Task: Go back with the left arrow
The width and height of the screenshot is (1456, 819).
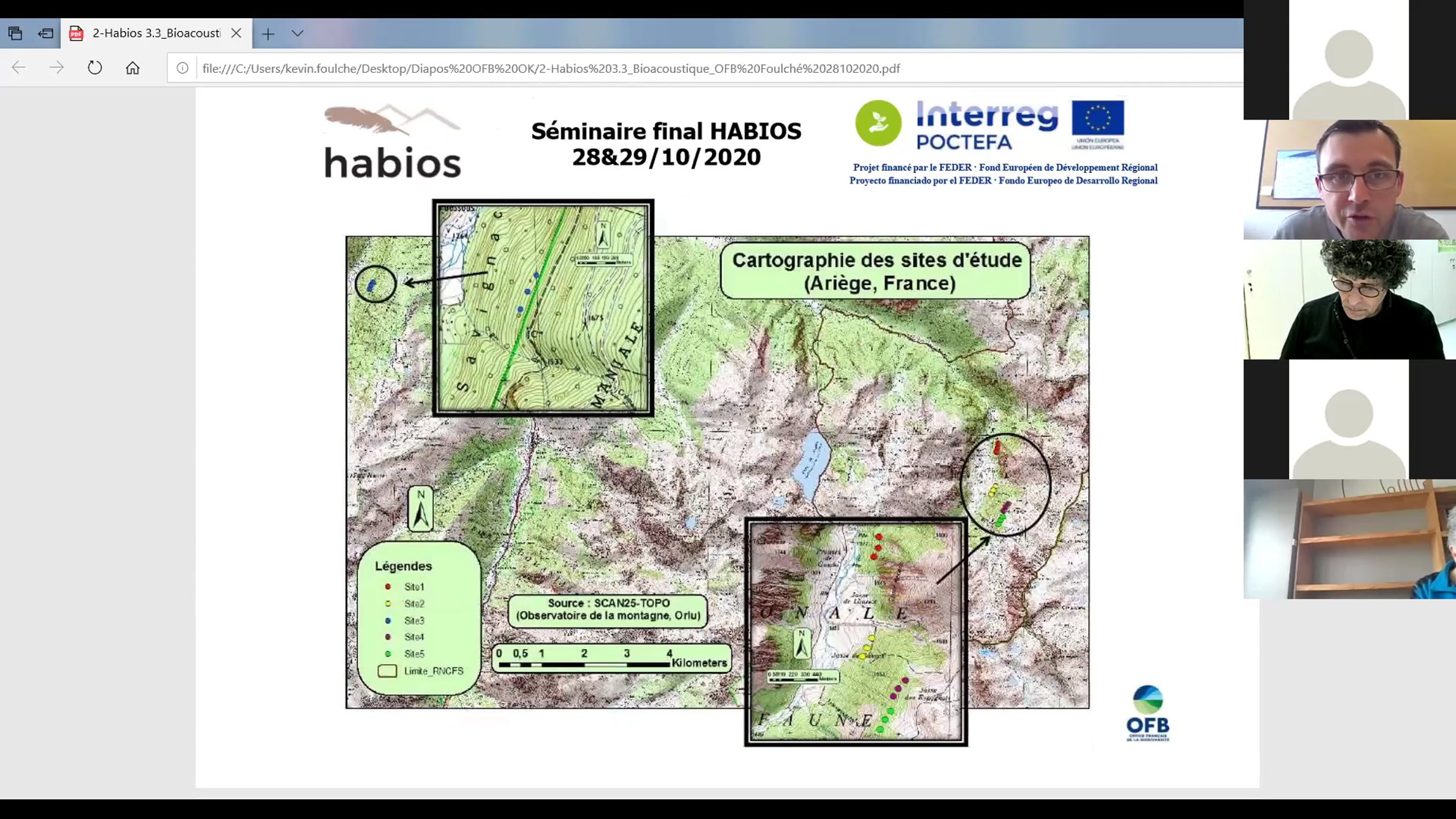Action: pyautogui.click(x=19, y=67)
